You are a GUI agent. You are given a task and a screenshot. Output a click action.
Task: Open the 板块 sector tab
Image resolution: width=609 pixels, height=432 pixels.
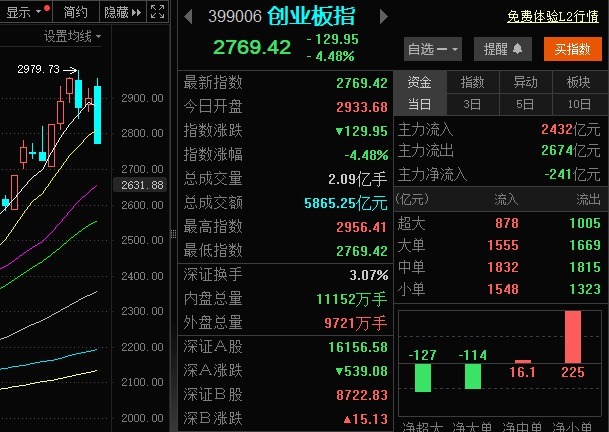coord(578,82)
